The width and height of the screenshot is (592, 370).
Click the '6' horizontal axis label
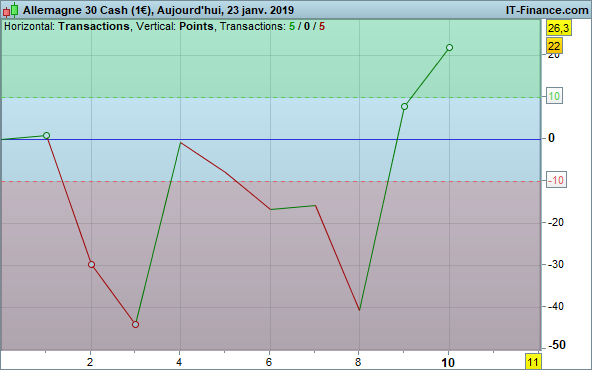coord(269,362)
